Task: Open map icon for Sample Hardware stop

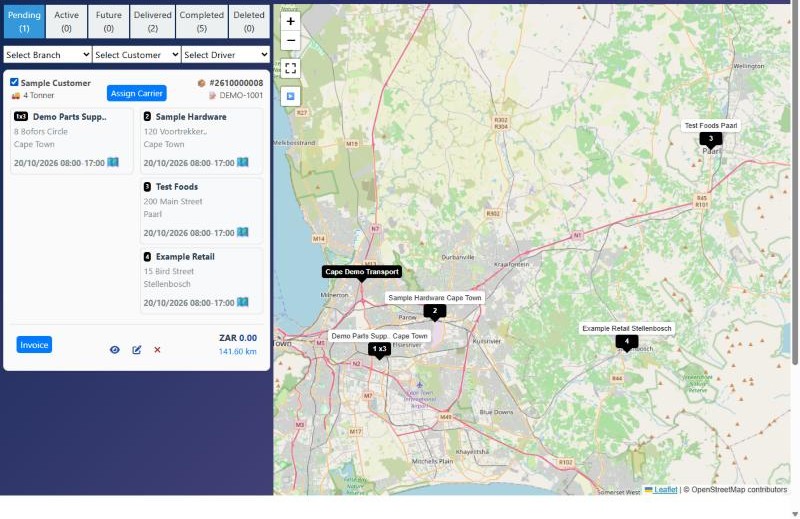Action: (242, 162)
